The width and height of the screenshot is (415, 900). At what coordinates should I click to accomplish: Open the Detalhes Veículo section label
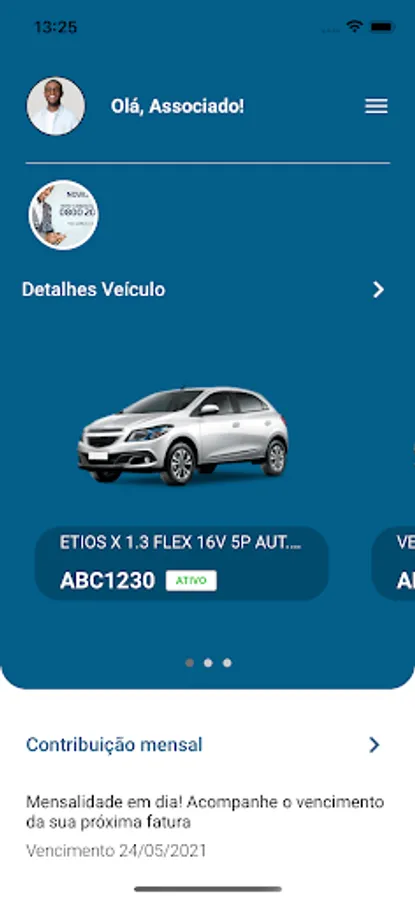94,290
